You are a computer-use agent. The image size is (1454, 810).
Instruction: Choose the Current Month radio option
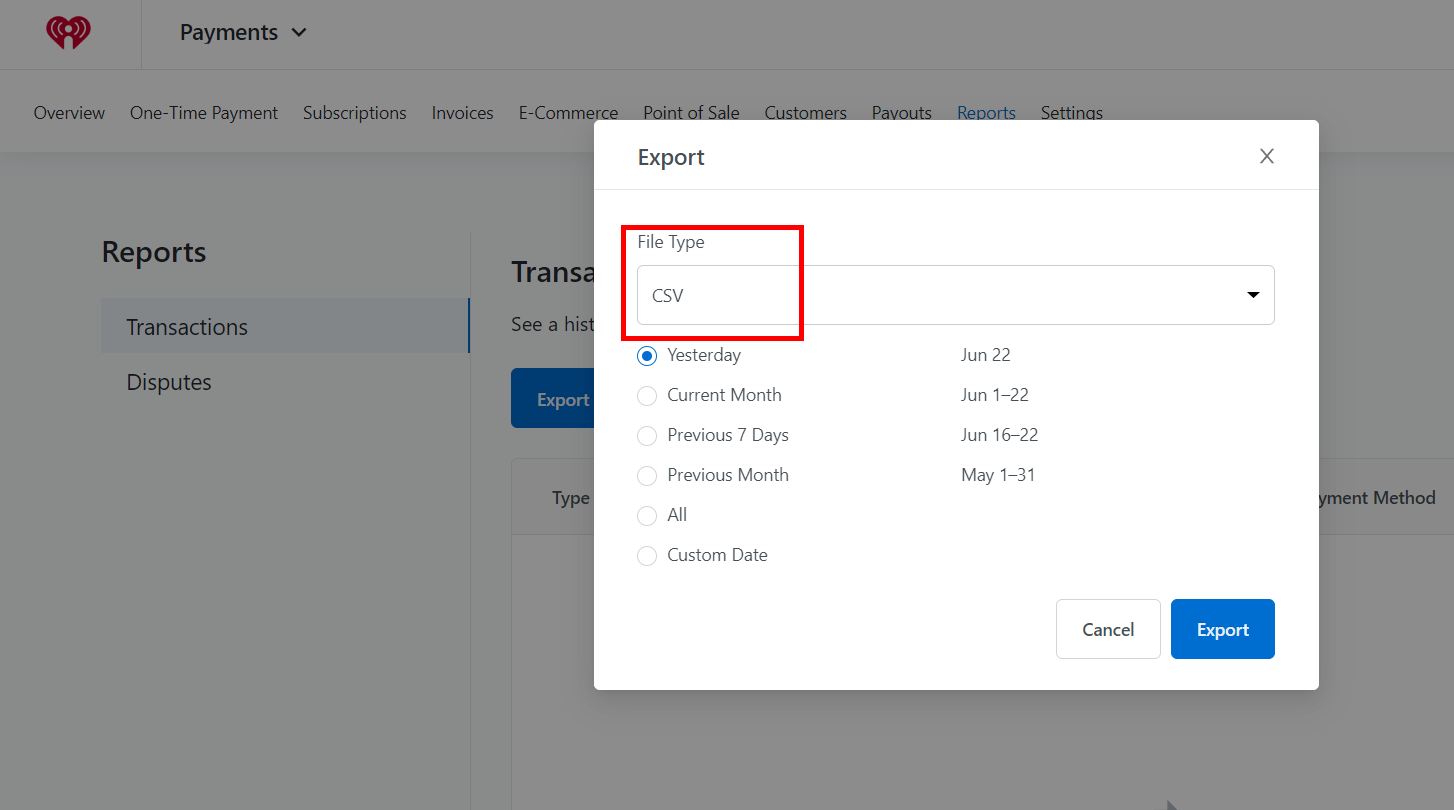click(647, 395)
